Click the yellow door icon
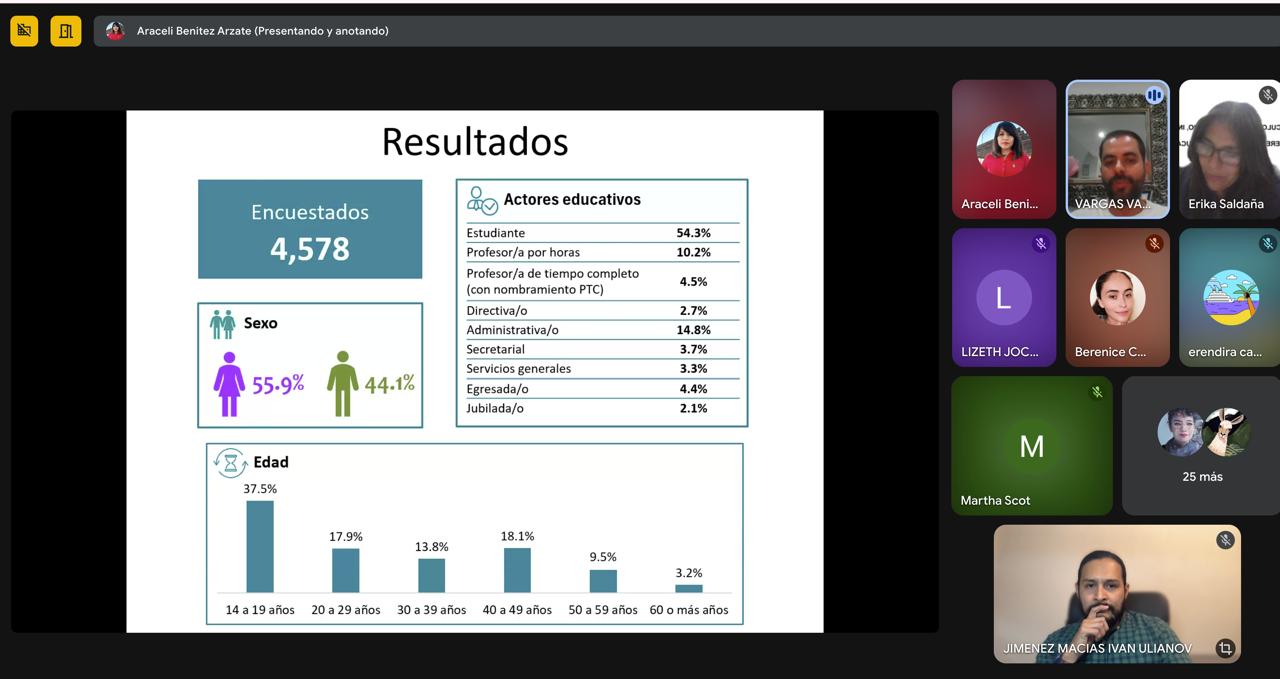The width and height of the screenshot is (1280, 679). [66, 31]
